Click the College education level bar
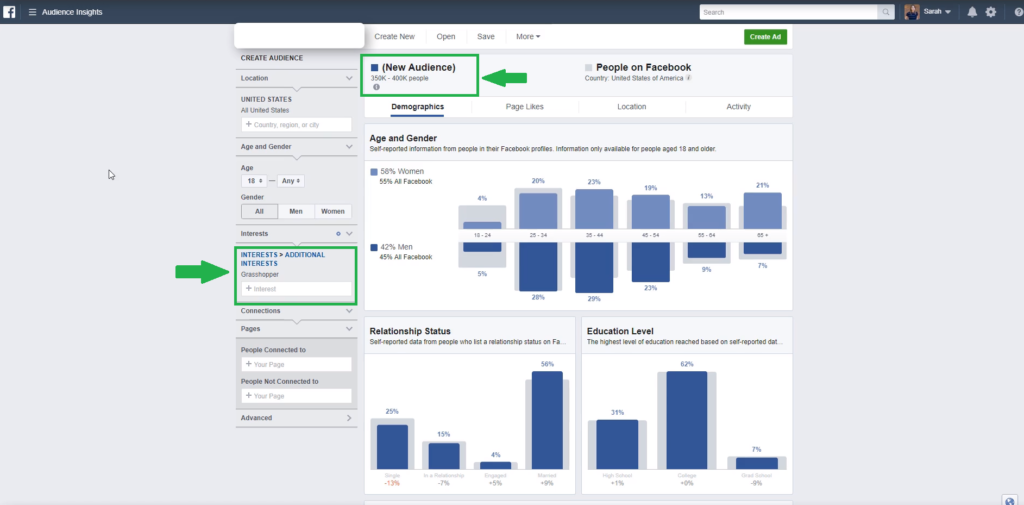Image resolution: width=1024 pixels, height=505 pixels. pos(686,420)
